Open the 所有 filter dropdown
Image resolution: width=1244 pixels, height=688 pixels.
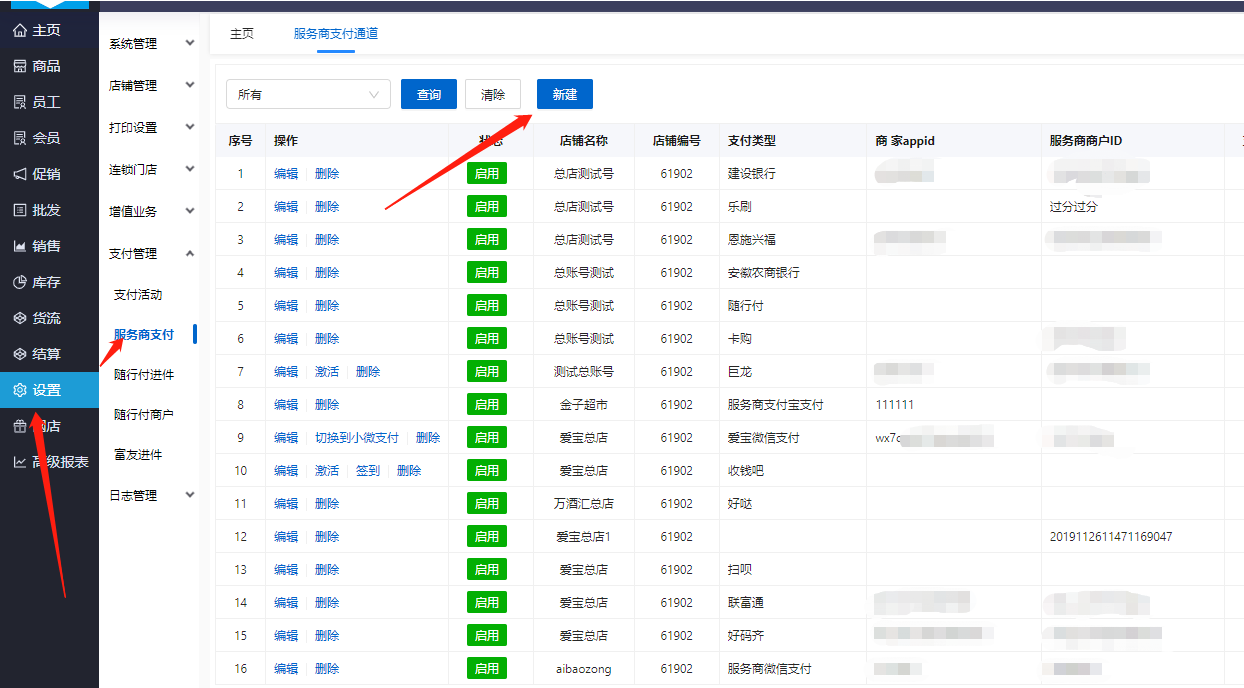[308, 94]
